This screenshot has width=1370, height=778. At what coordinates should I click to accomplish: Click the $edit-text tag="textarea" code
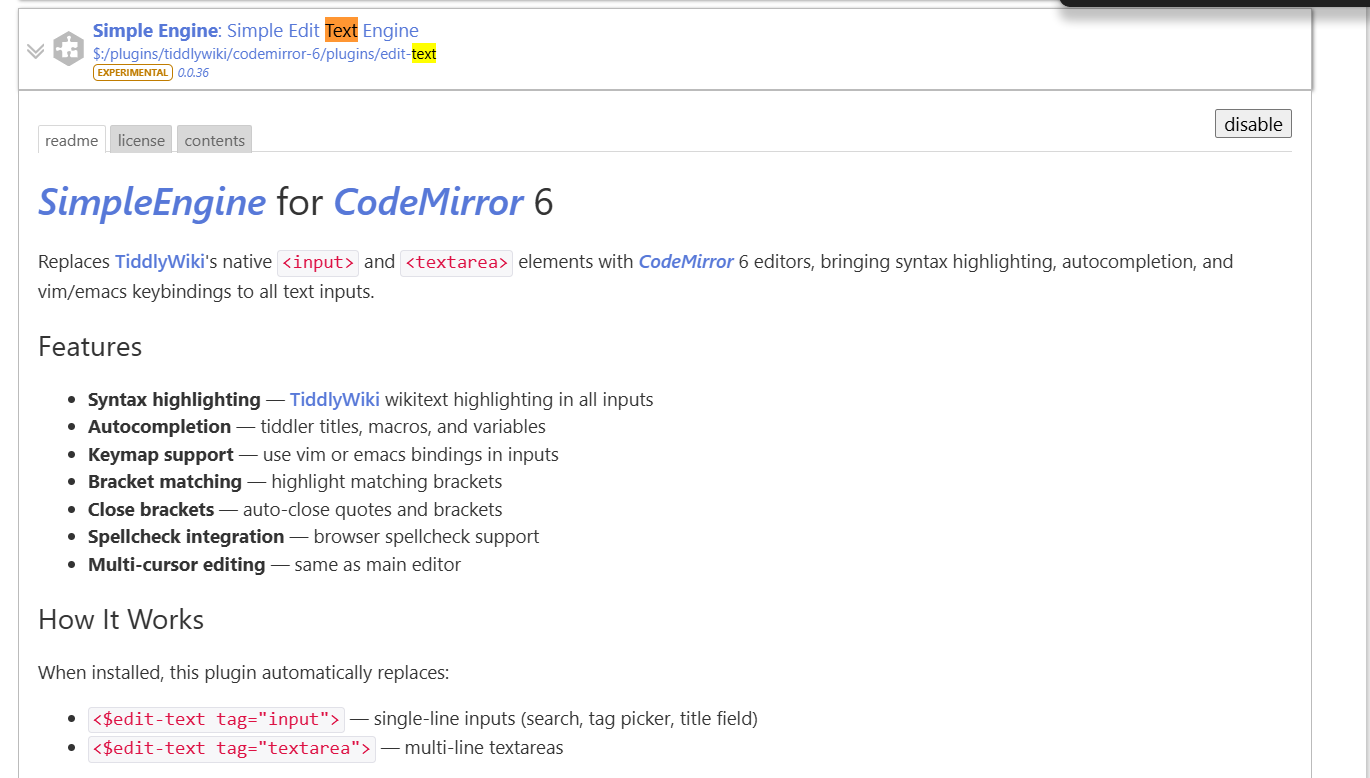pyautogui.click(x=232, y=748)
